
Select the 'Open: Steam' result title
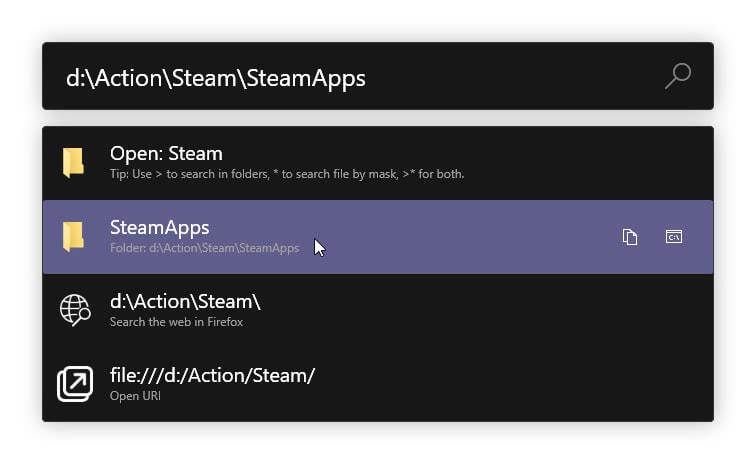[x=166, y=154]
